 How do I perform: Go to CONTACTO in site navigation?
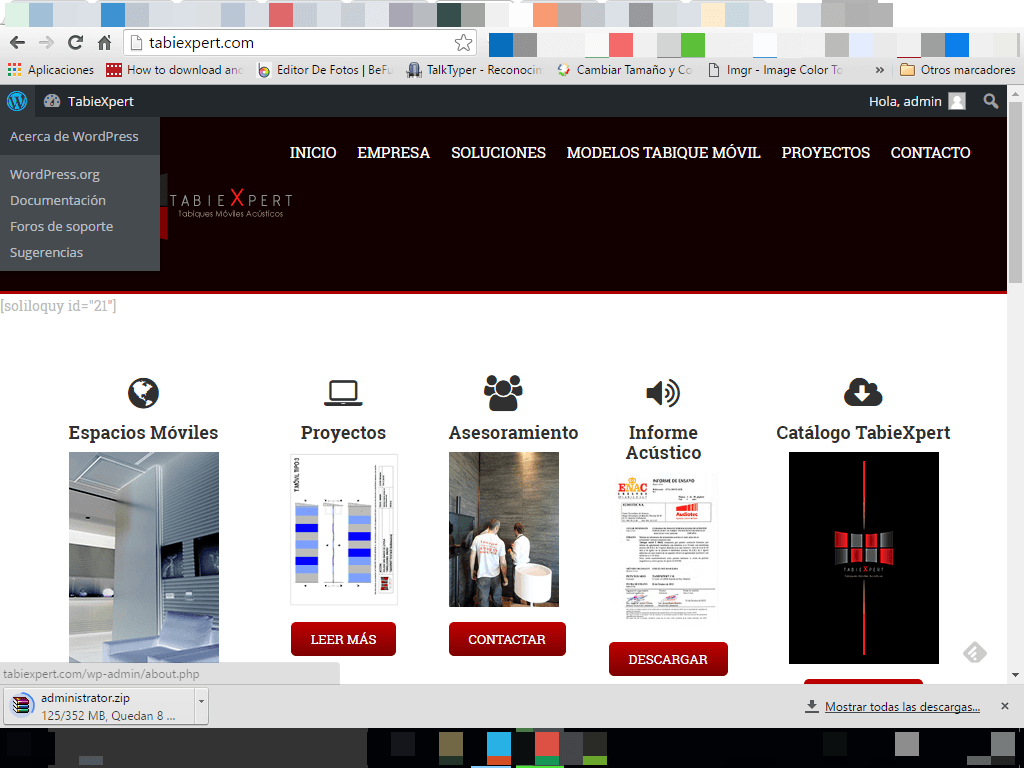point(931,153)
